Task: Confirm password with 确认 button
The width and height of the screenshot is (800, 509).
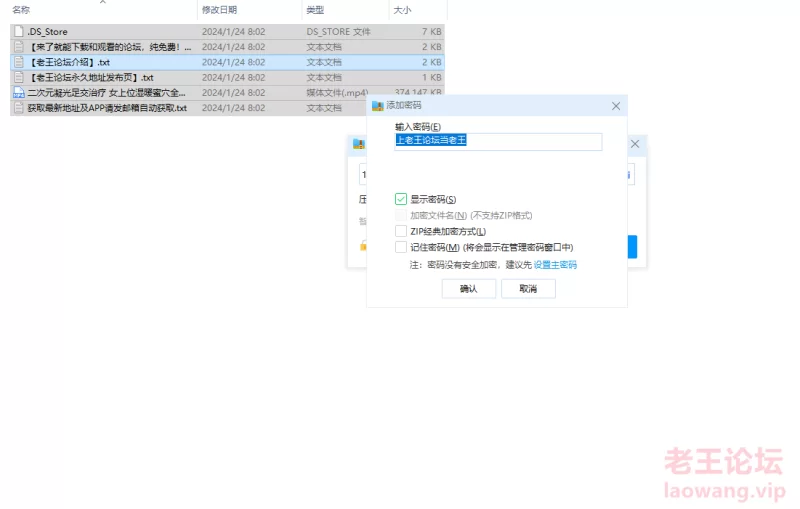Action: pyautogui.click(x=468, y=289)
